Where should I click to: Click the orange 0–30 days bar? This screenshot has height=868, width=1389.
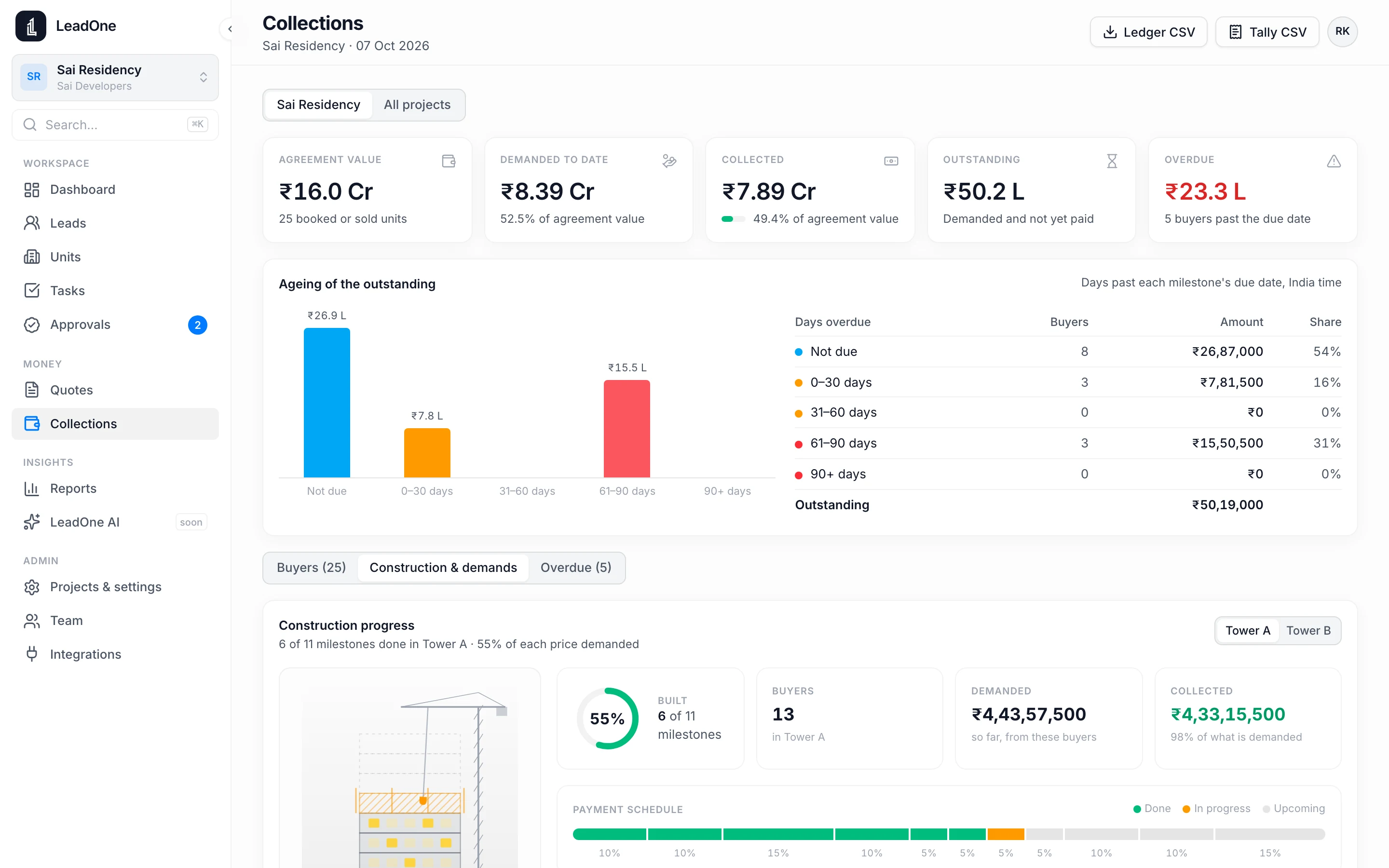click(427, 452)
